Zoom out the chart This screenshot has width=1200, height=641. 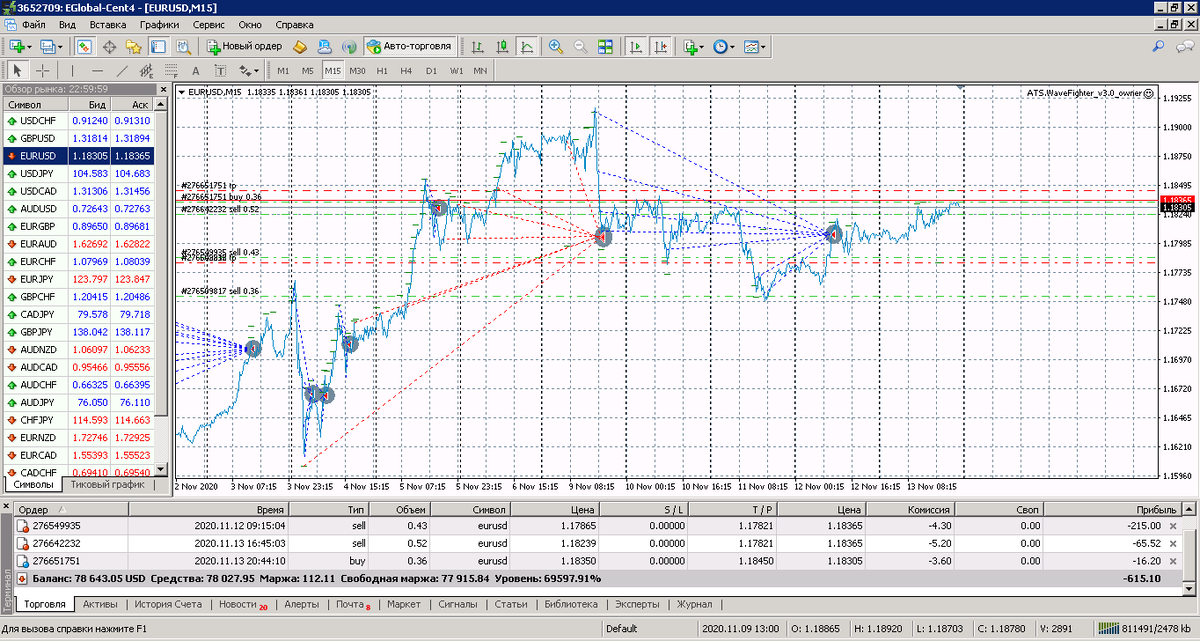580,46
